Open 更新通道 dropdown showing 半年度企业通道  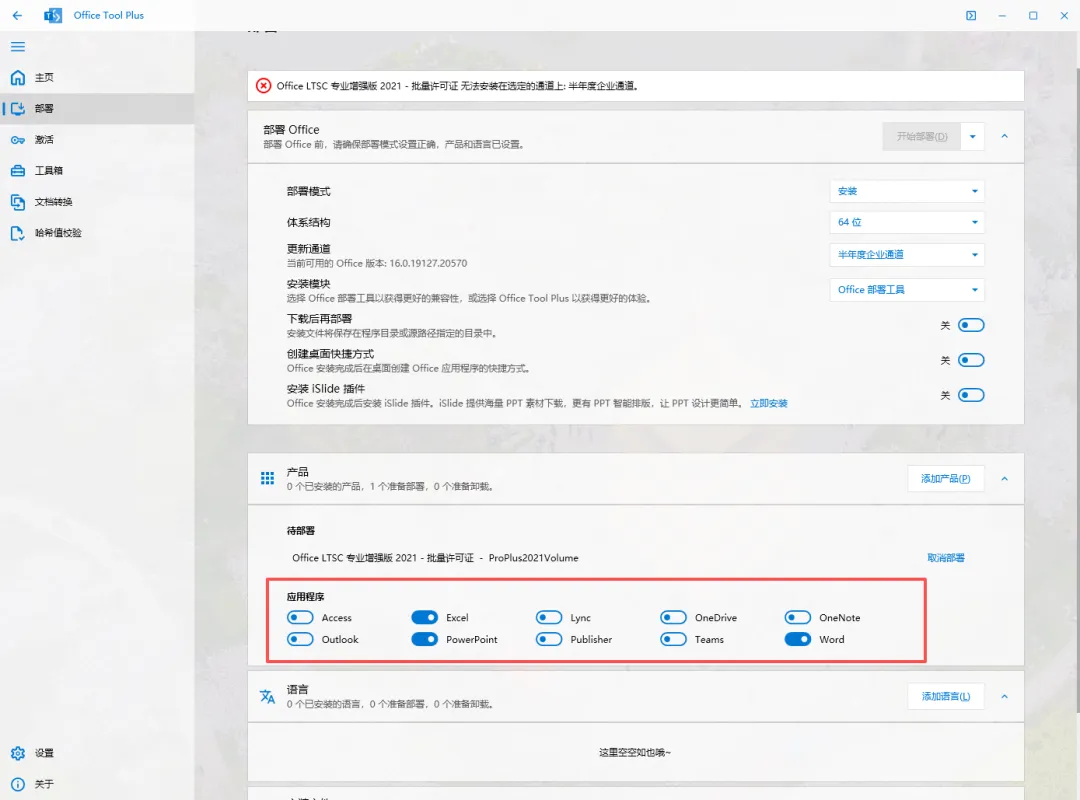coord(907,255)
